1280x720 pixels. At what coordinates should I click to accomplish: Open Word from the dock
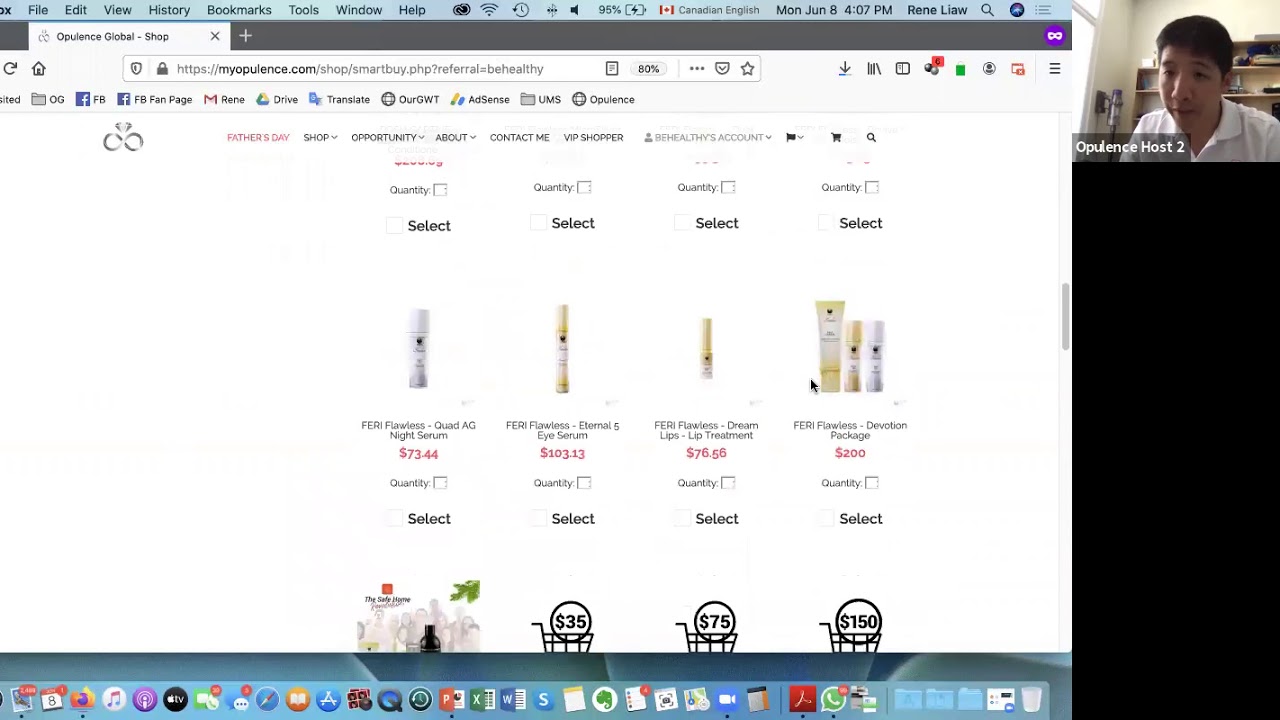point(513,700)
